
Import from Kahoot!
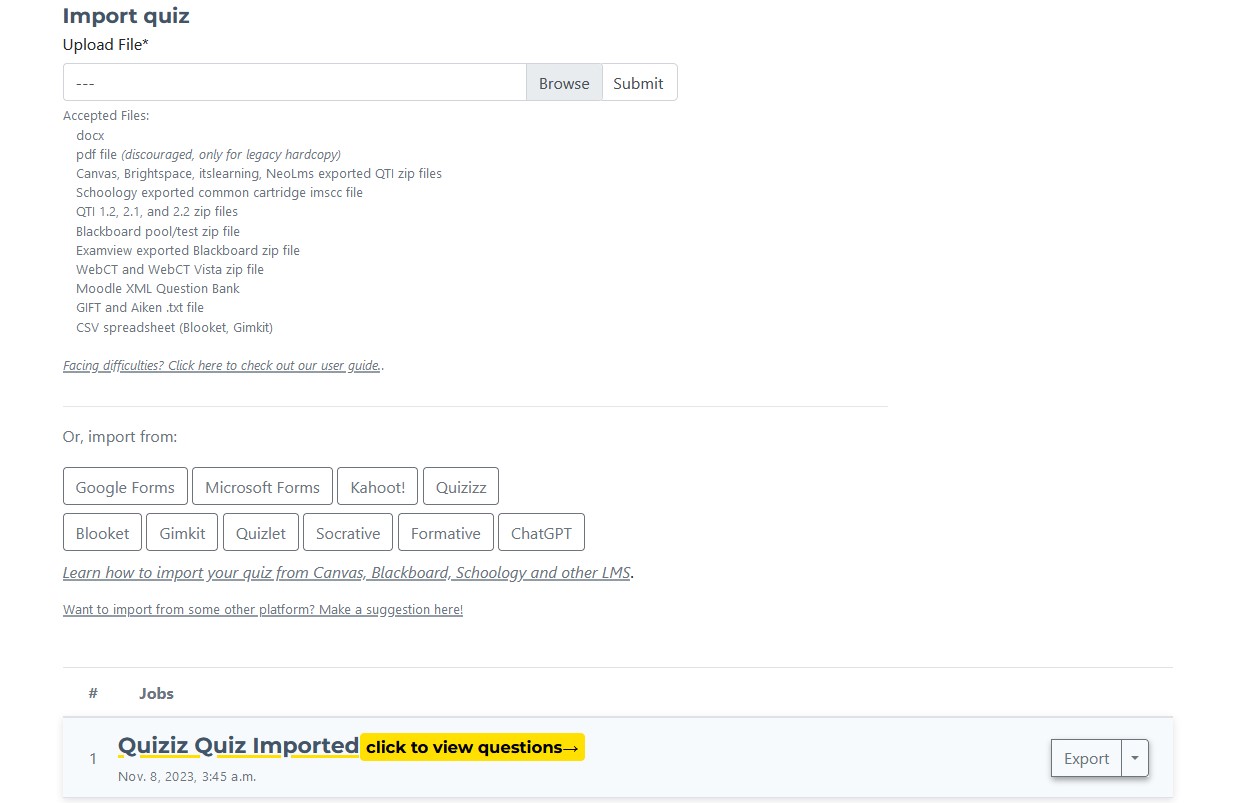coord(378,487)
